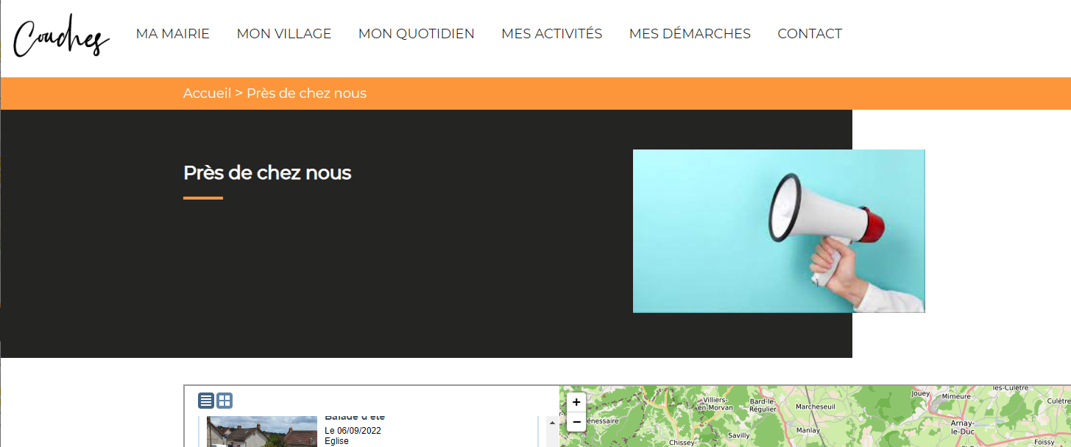Viewport: 1071px width, 447px height.
Task: Click the 'Près de chez nous' breadcrumb
Action: 307,93
